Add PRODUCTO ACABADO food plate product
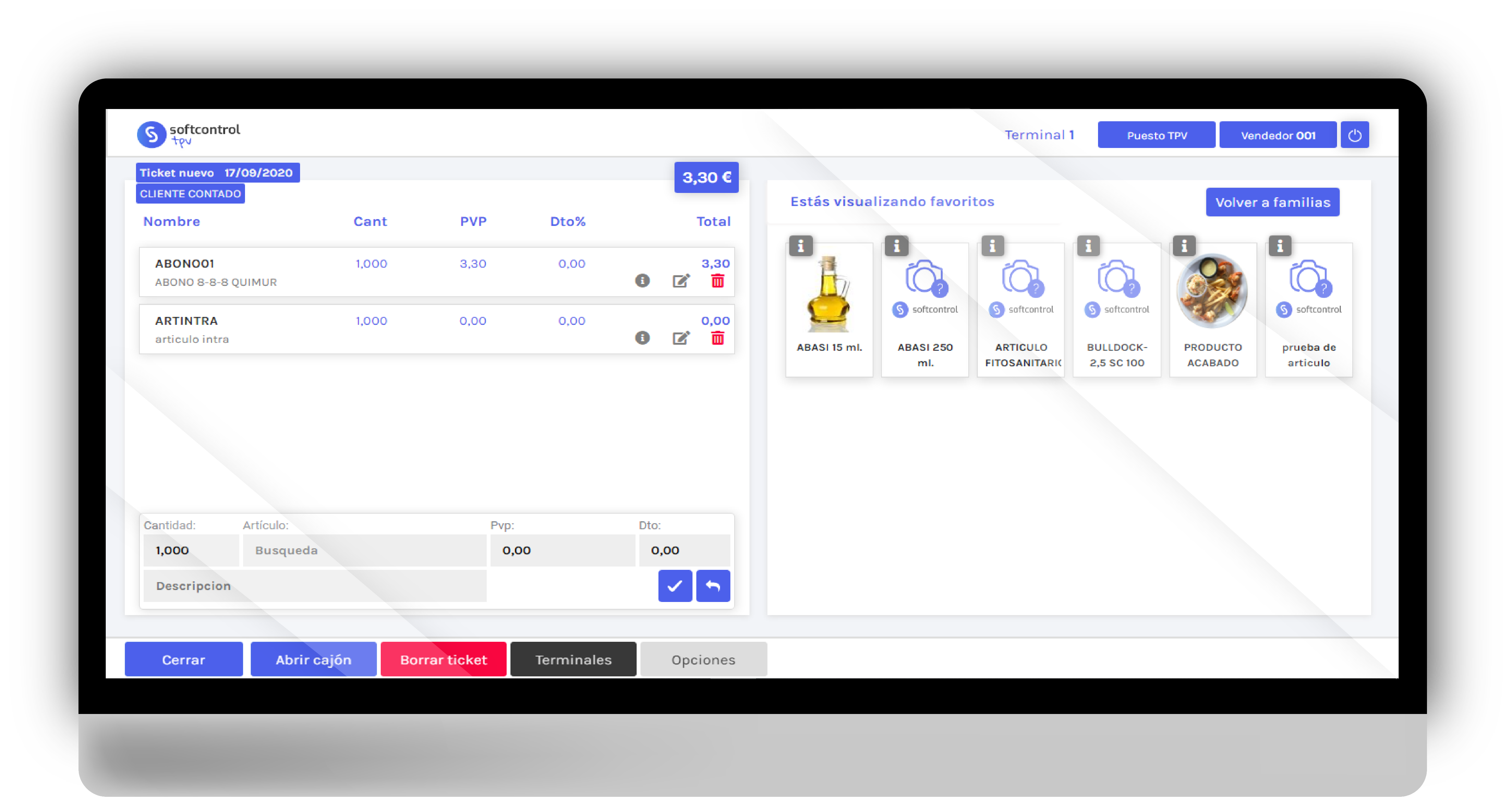Screen dimensions: 1512x799 click(x=1213, y=309)
